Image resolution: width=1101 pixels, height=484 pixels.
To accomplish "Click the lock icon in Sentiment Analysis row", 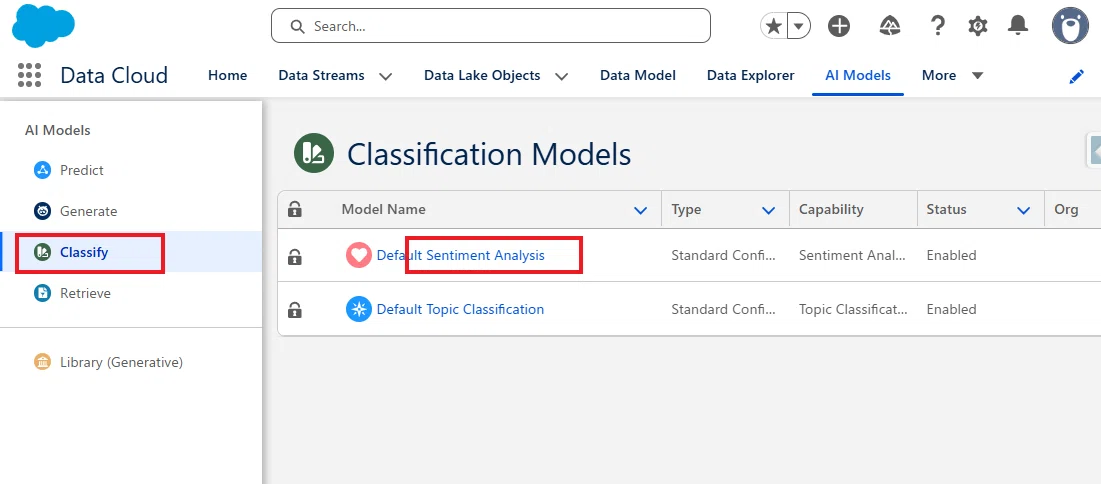I will pyautogui.click(x=295, y=256).
